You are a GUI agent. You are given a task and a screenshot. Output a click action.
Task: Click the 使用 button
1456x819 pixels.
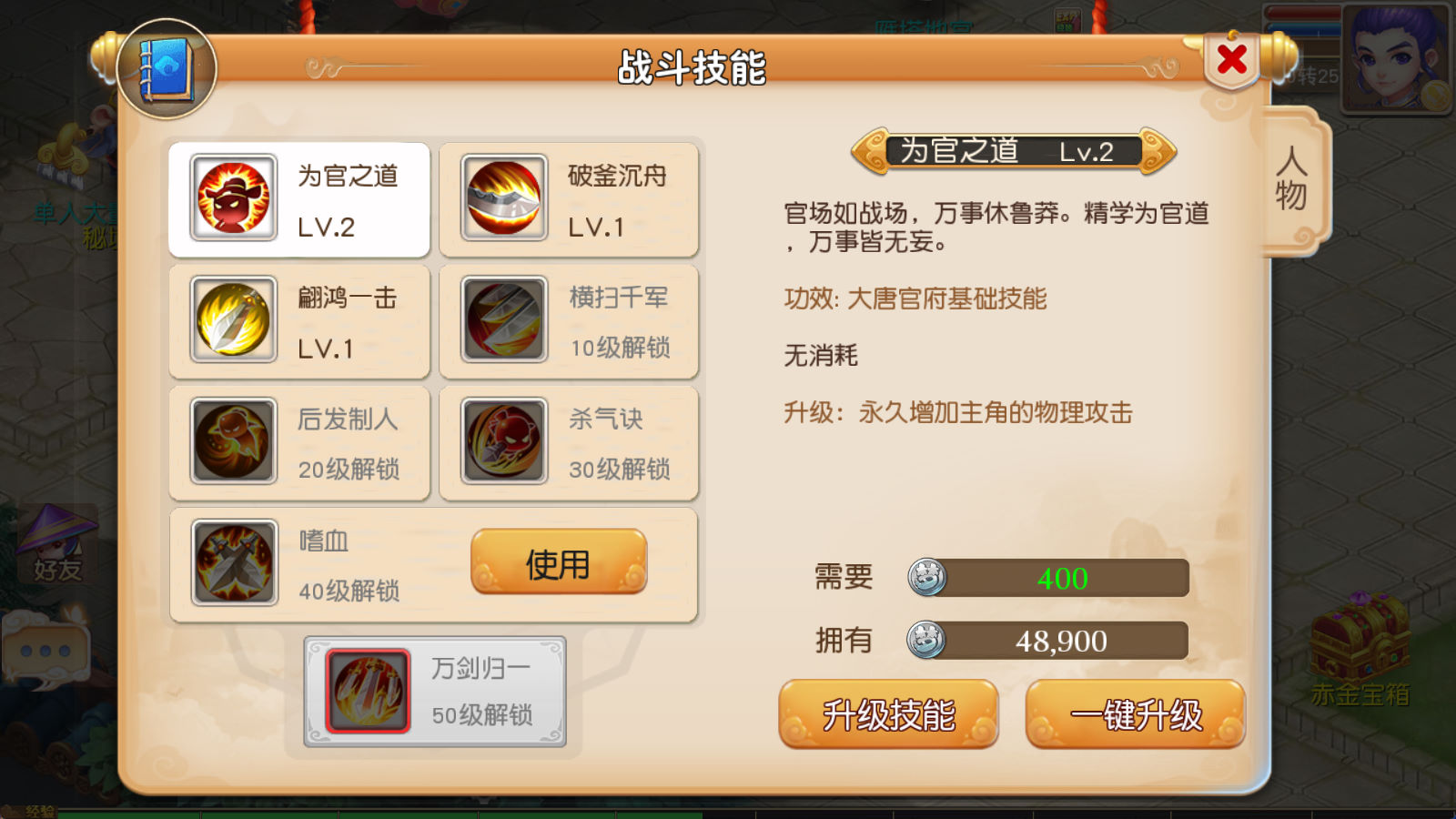[x=558, y=562]
